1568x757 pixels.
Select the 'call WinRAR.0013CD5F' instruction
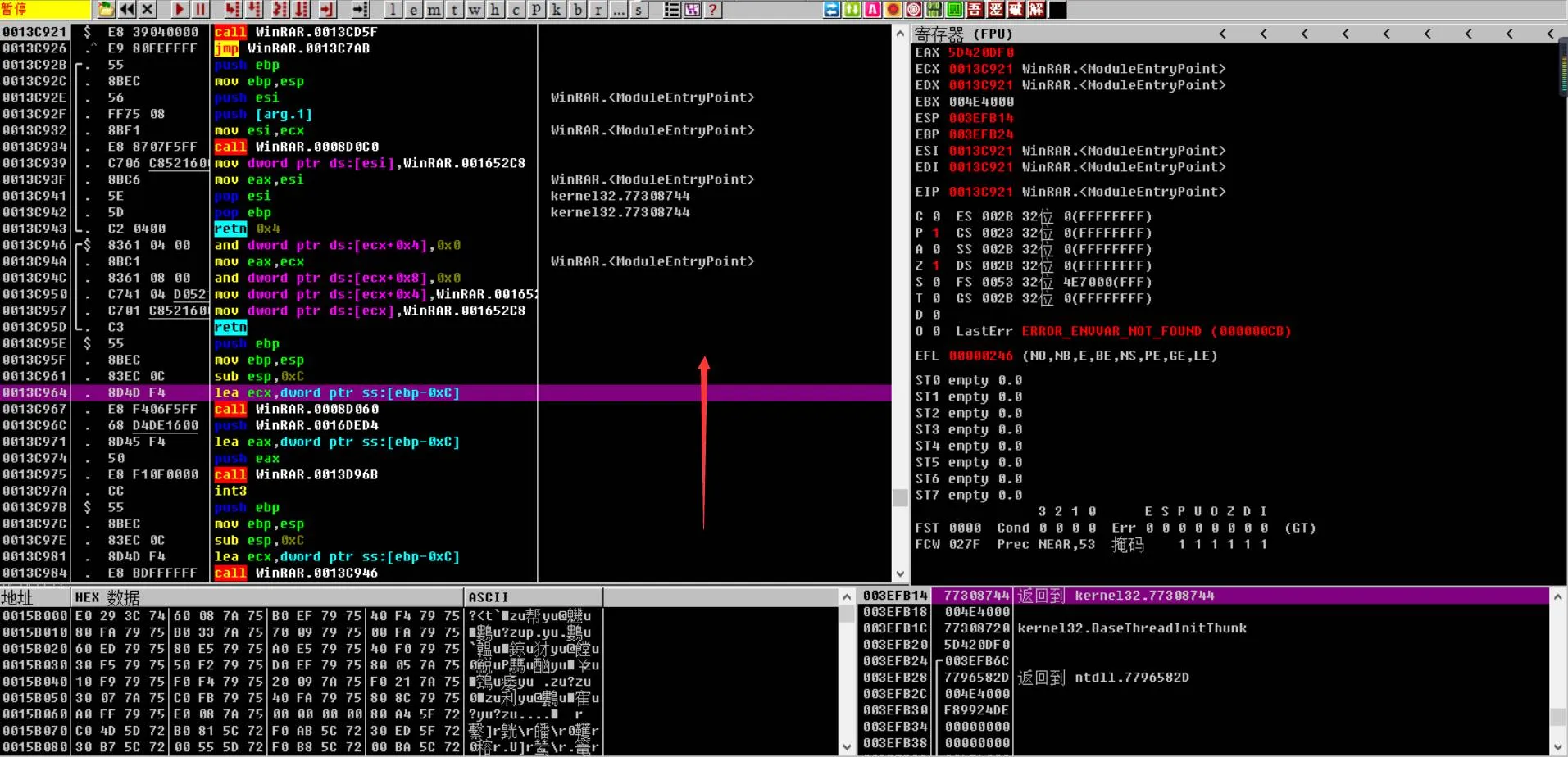pos(296,32)
